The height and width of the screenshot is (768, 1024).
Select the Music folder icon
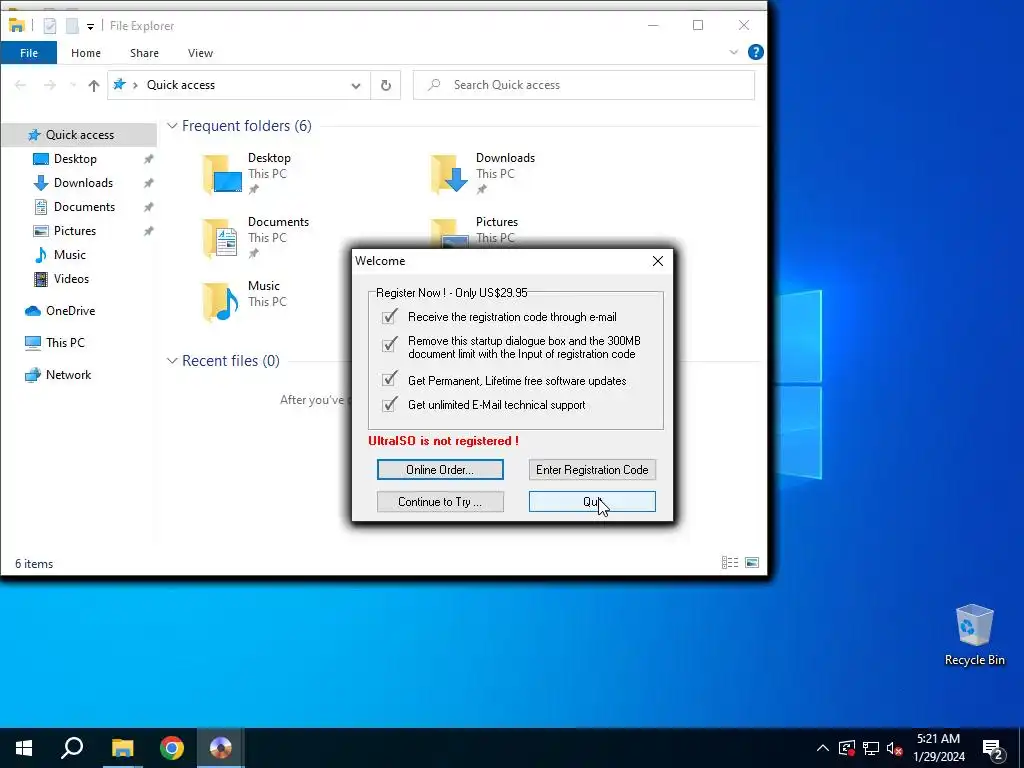[x=221, y=302]
